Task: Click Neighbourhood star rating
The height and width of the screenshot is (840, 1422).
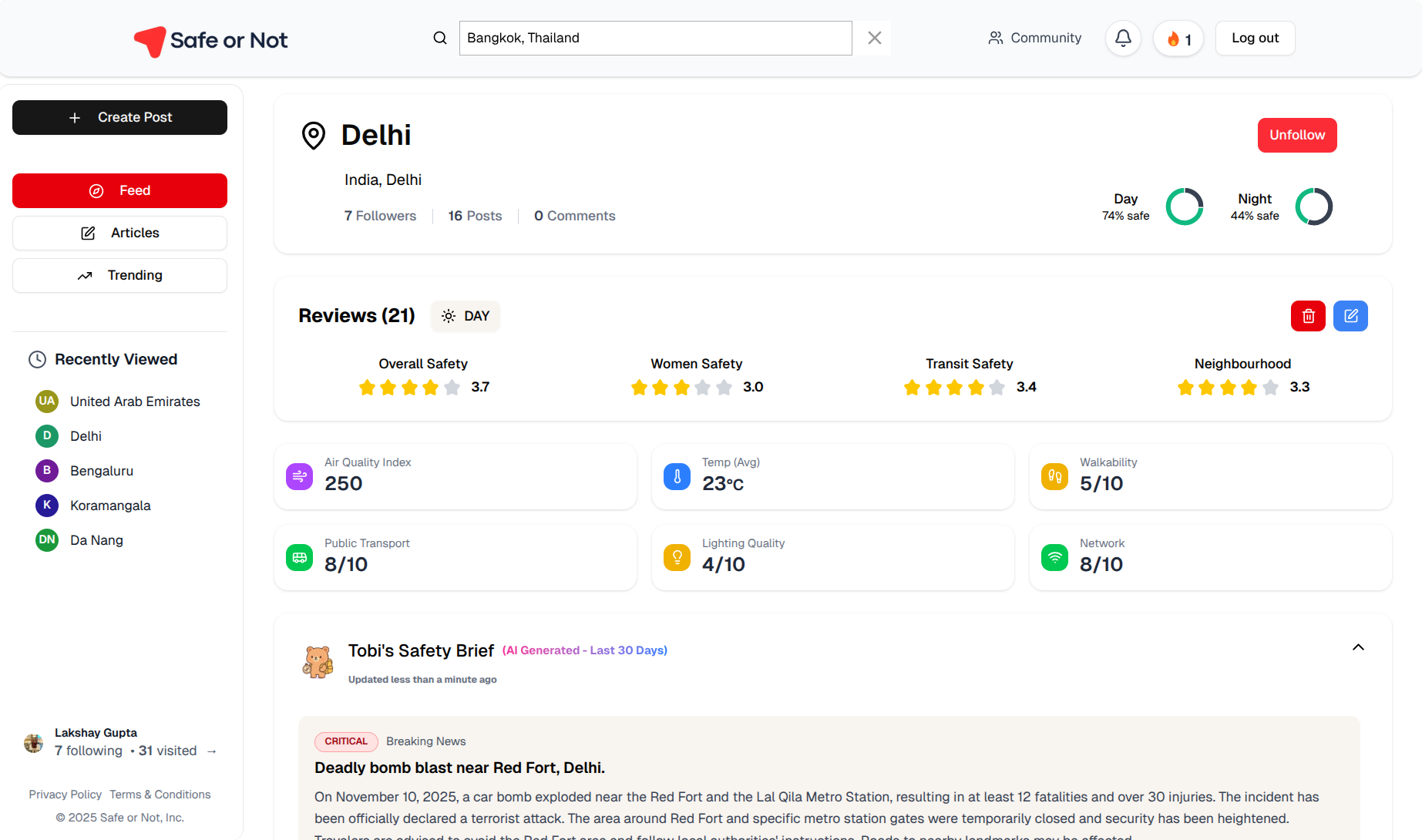Action: pos(1228,387)
